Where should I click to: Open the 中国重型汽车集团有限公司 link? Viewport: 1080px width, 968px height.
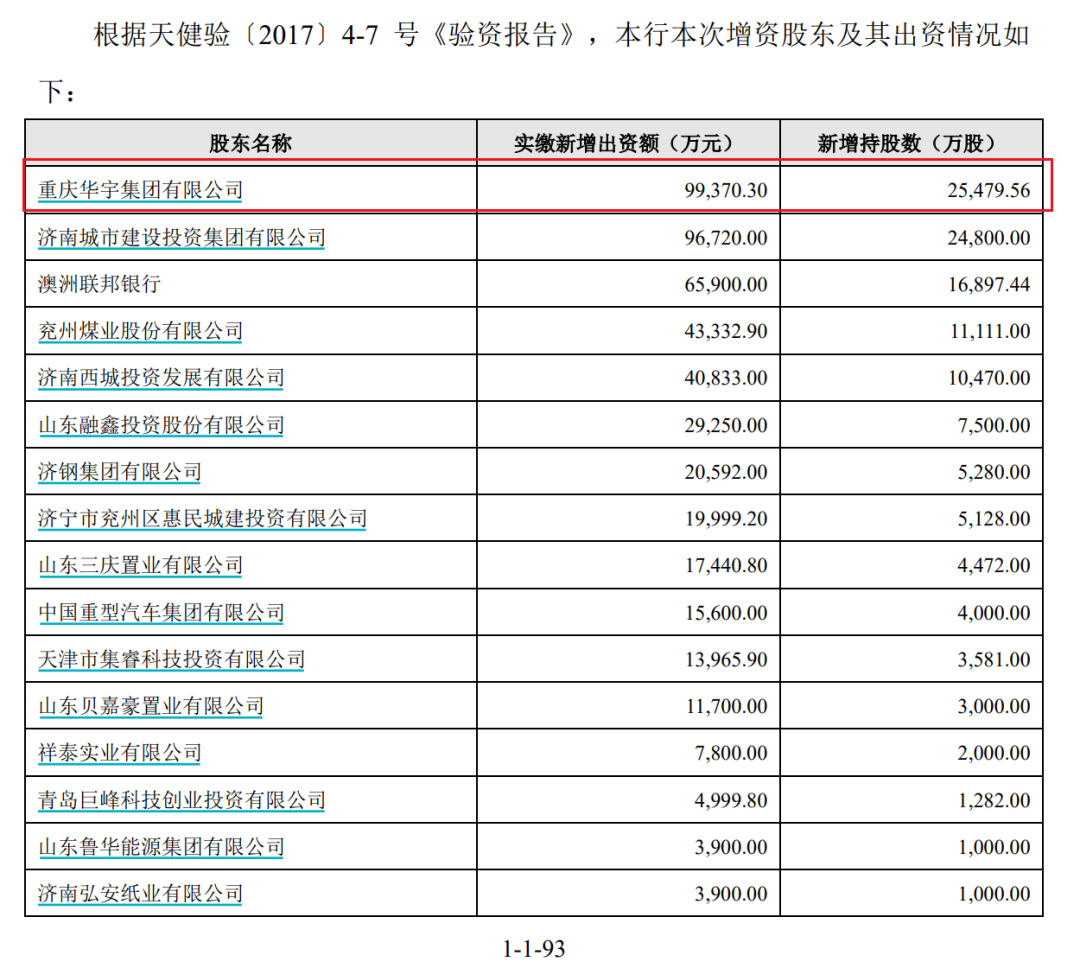click(161, 613)
